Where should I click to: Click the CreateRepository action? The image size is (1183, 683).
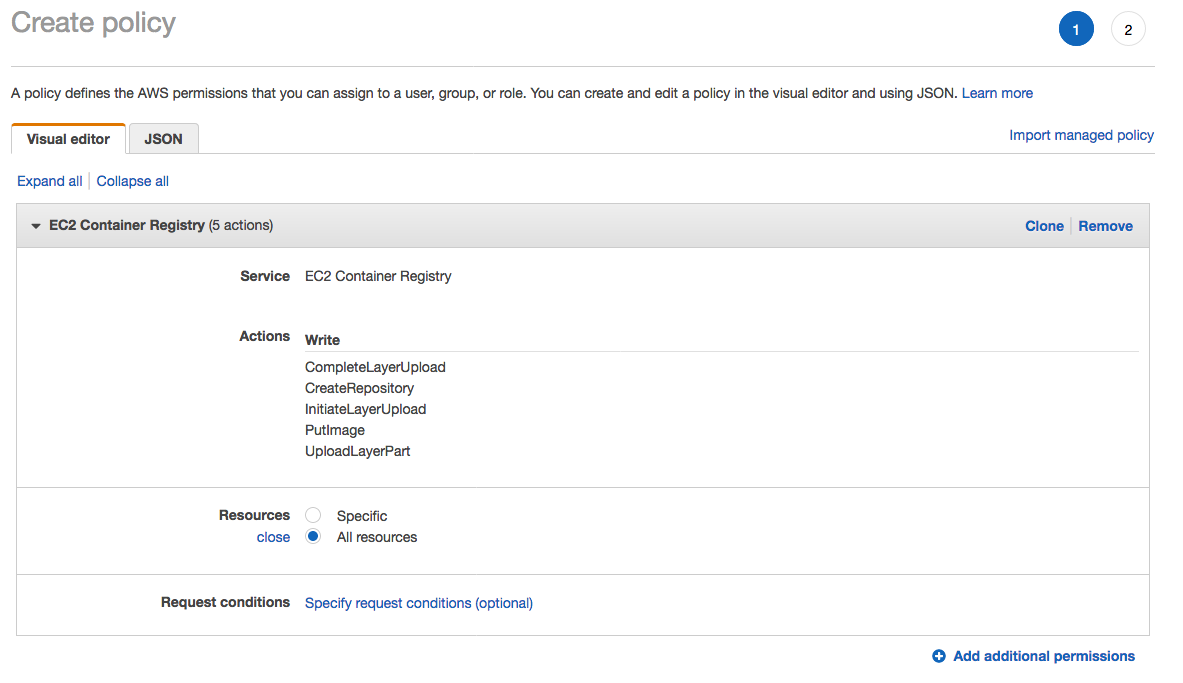tap(359, 389)
